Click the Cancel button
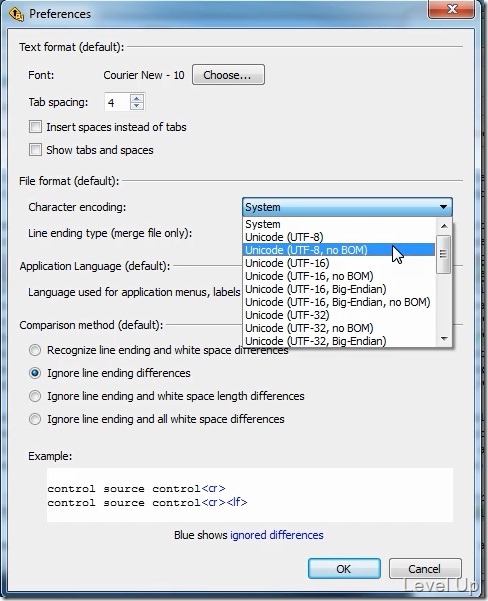 point(425,569)
